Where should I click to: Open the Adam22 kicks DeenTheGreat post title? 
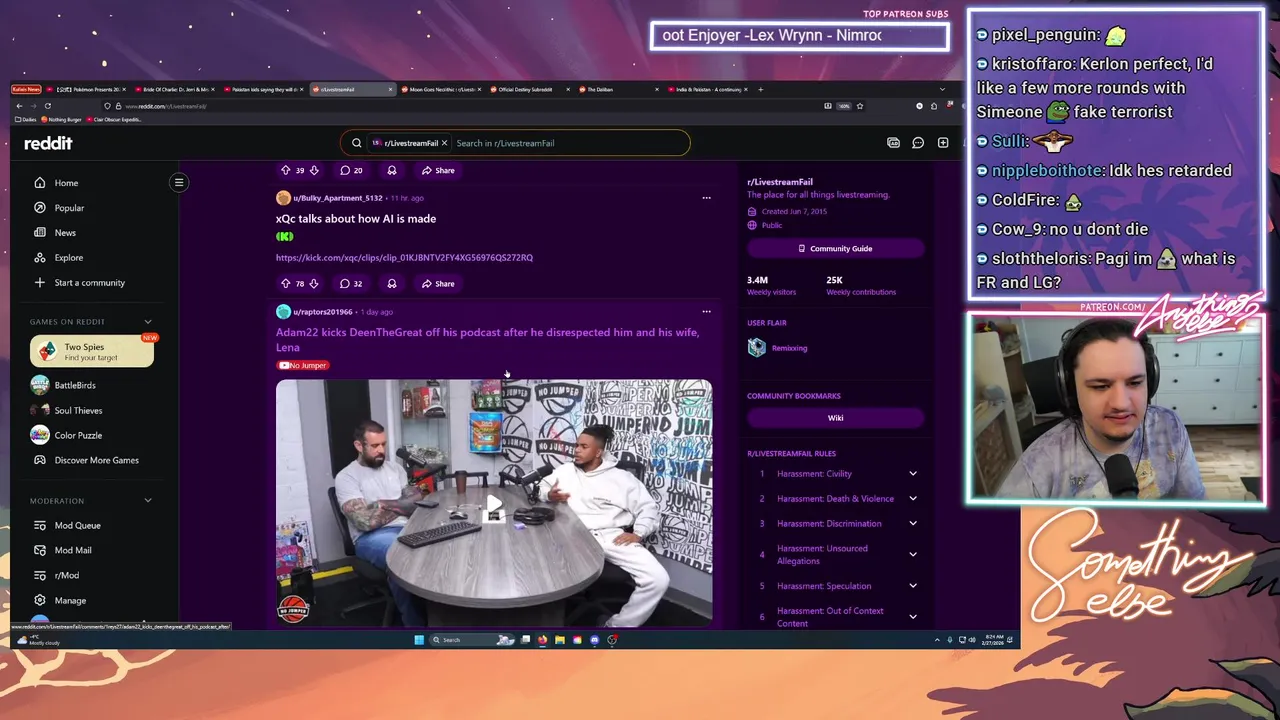coord(487,339)
